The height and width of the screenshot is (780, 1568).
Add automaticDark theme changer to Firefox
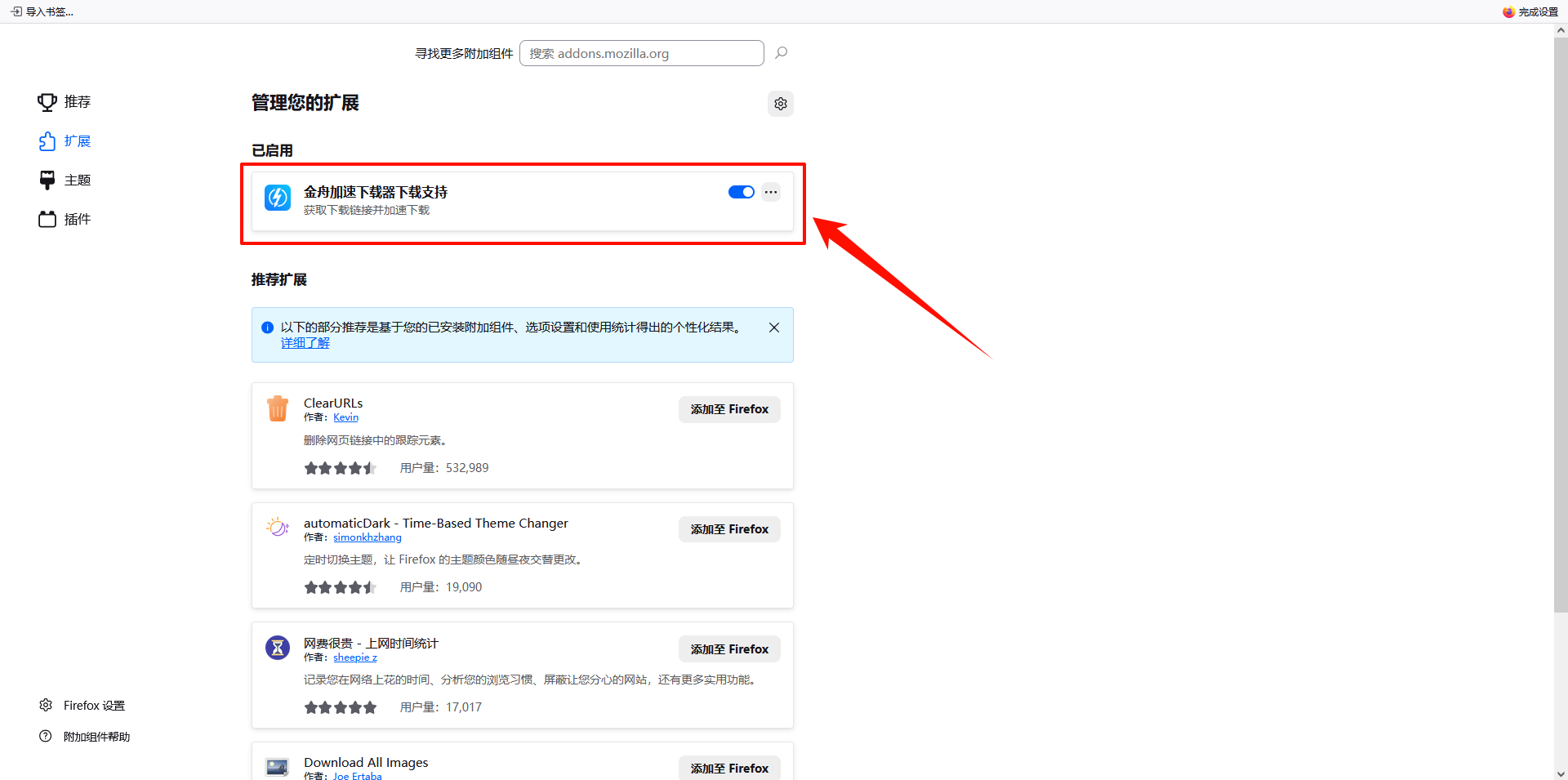pyautogui.click(x=728, y=529)
